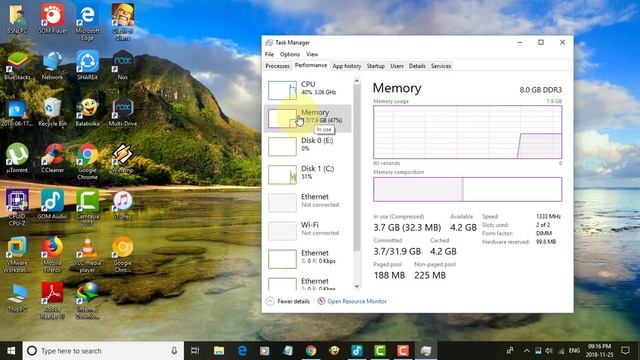Open Edge from the taskbar
640x360 pixels.
(242, 351)
